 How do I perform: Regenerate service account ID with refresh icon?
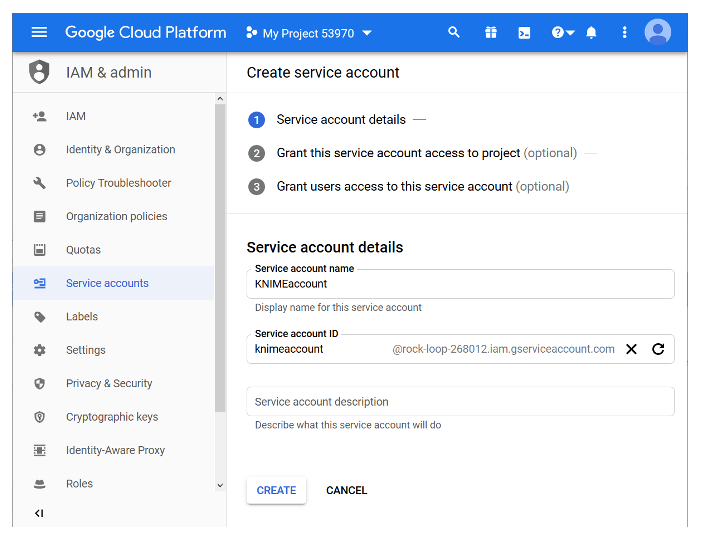point(658,349)
